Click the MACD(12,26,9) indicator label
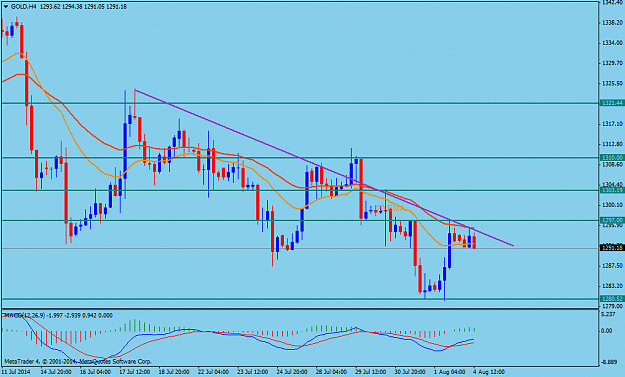Screen dimensions: 625x377 [x=24, y=316]
